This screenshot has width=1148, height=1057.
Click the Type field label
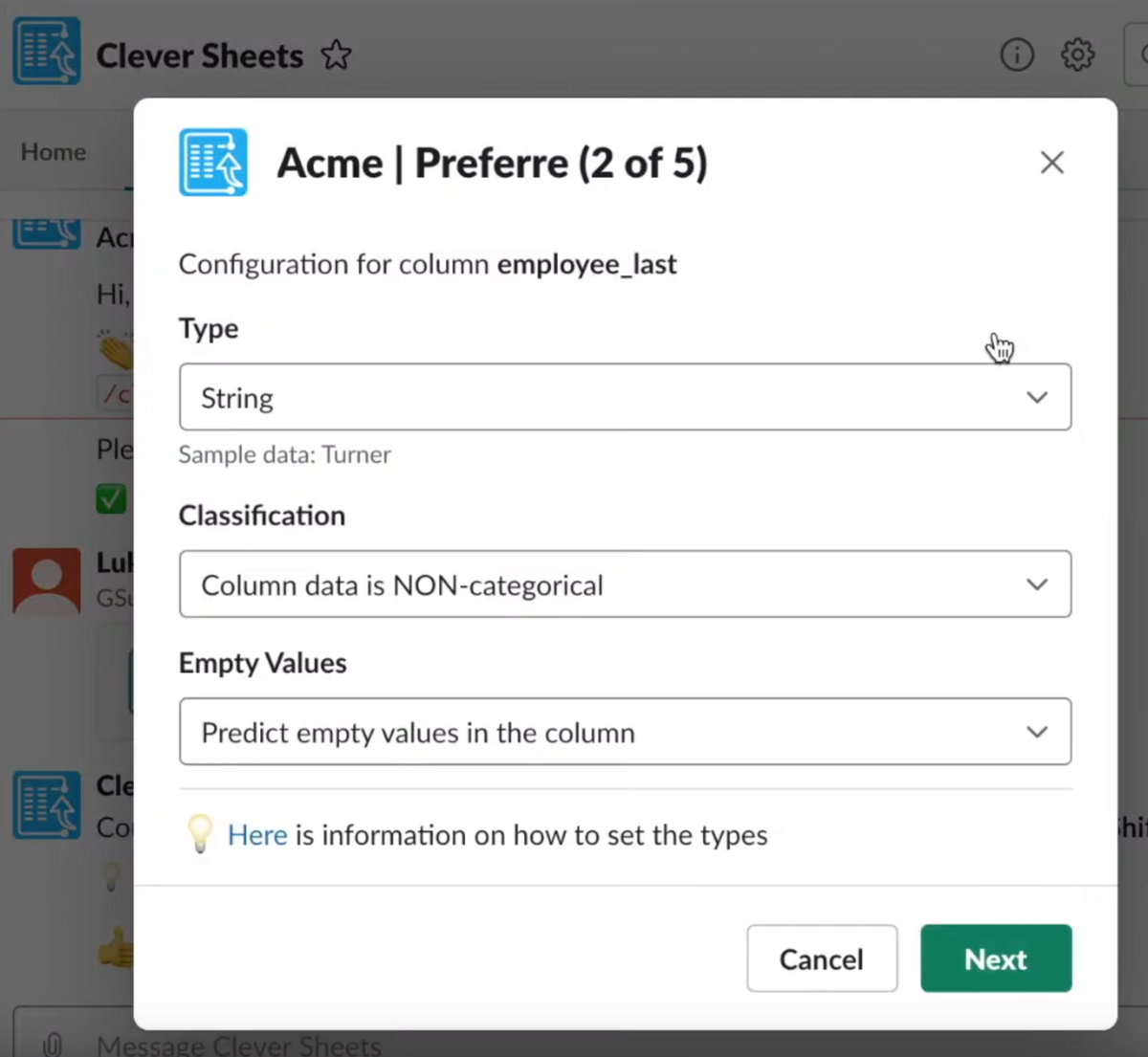(x=209, y=329)
